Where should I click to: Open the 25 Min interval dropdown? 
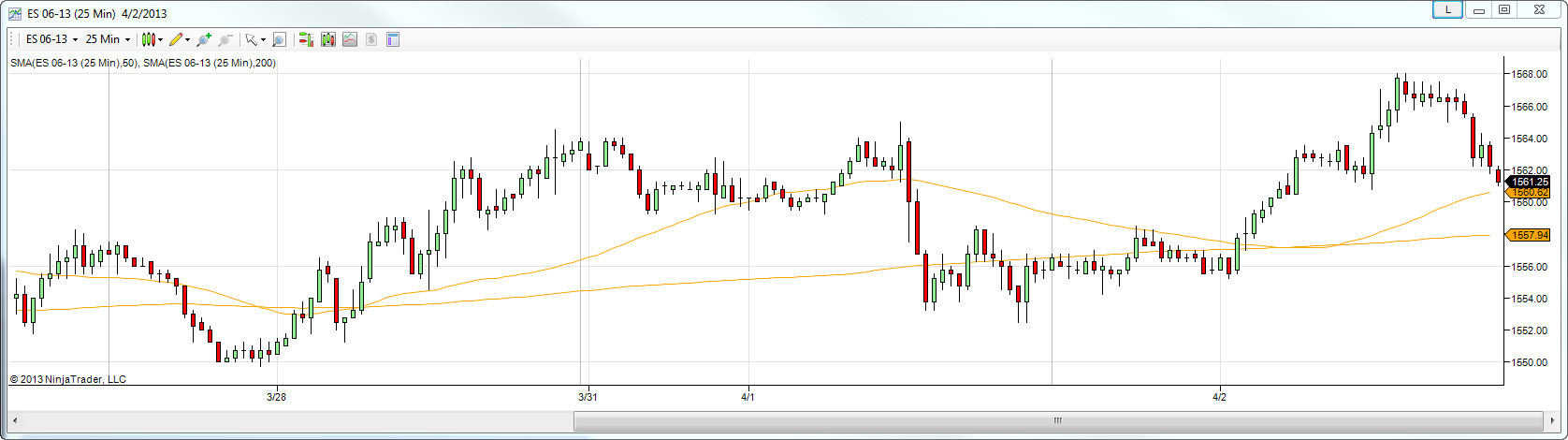pos(108,39)
